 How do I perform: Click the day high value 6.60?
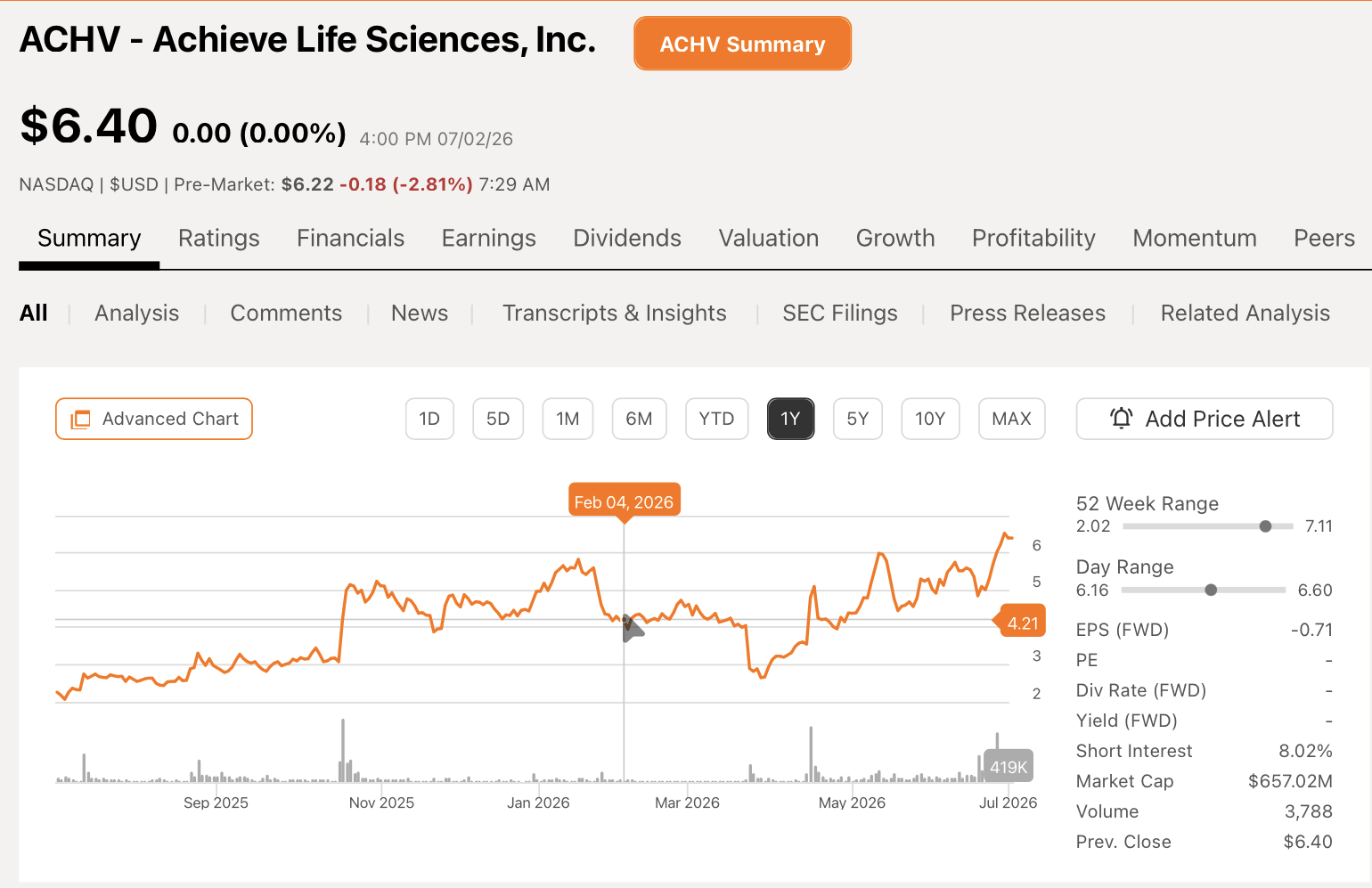coord(1315,591)
